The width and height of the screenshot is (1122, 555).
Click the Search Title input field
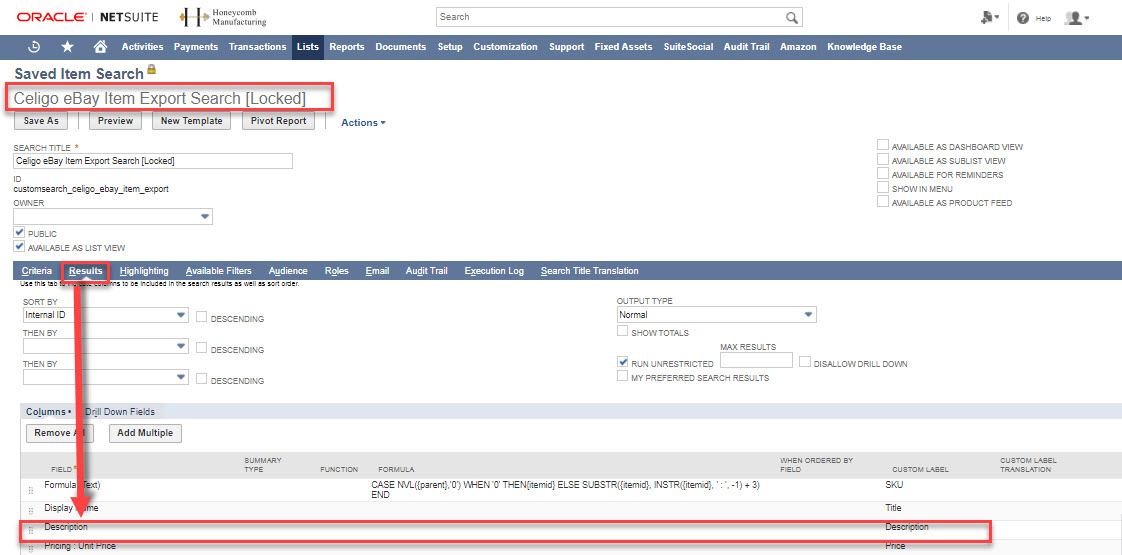click(153, 161)
